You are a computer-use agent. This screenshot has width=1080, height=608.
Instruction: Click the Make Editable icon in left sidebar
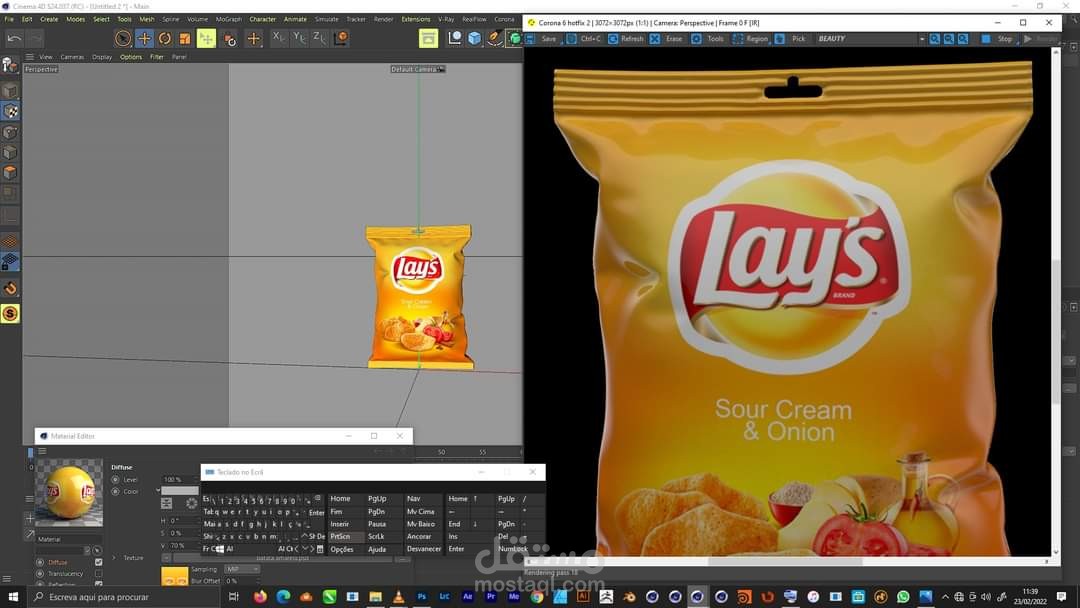tap(10, 65)
